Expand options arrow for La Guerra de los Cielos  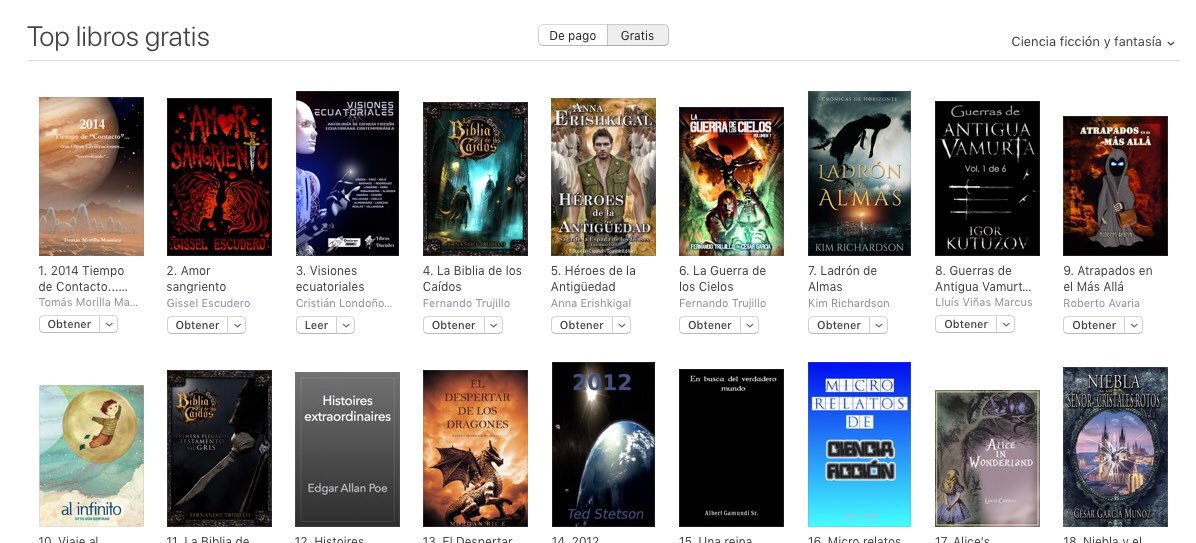[750, 325]
